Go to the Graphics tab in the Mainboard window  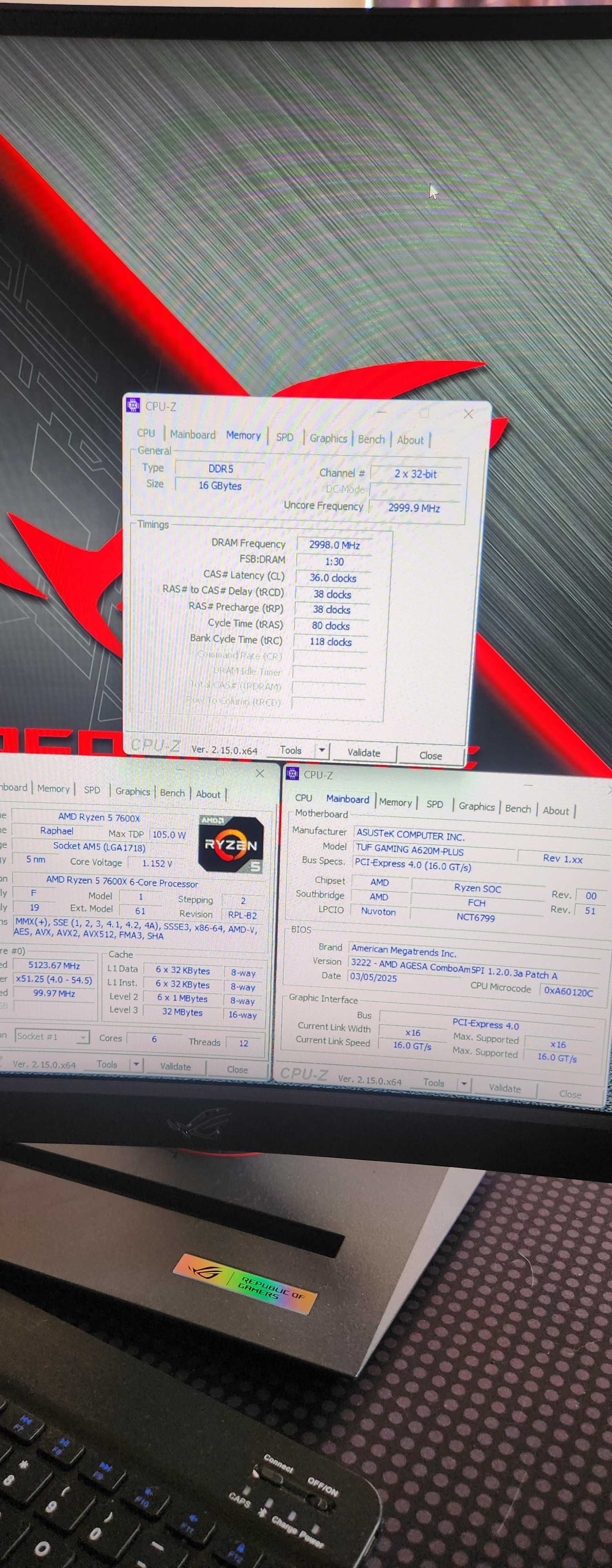[x=476, y=806]
